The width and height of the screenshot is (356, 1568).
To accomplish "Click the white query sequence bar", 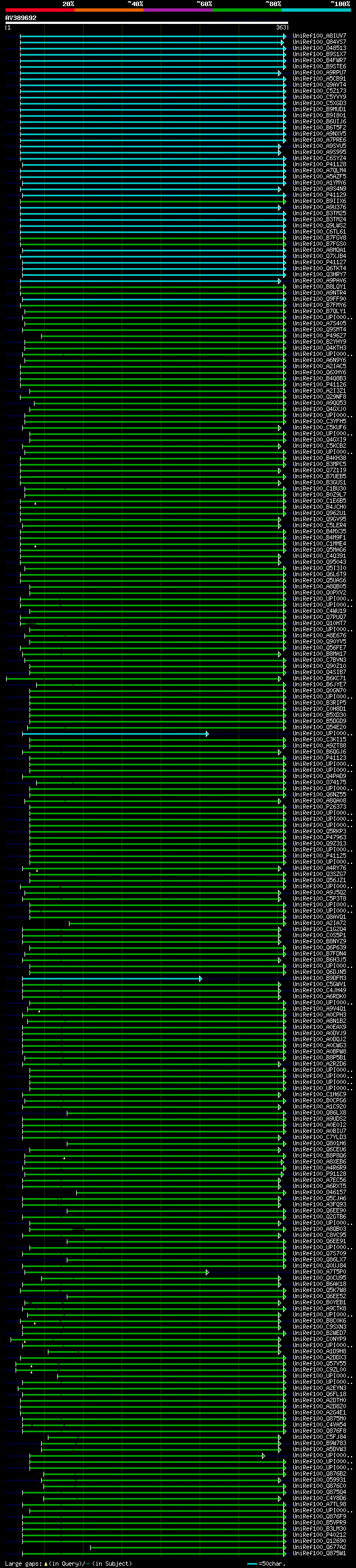I will pos(147,22).
